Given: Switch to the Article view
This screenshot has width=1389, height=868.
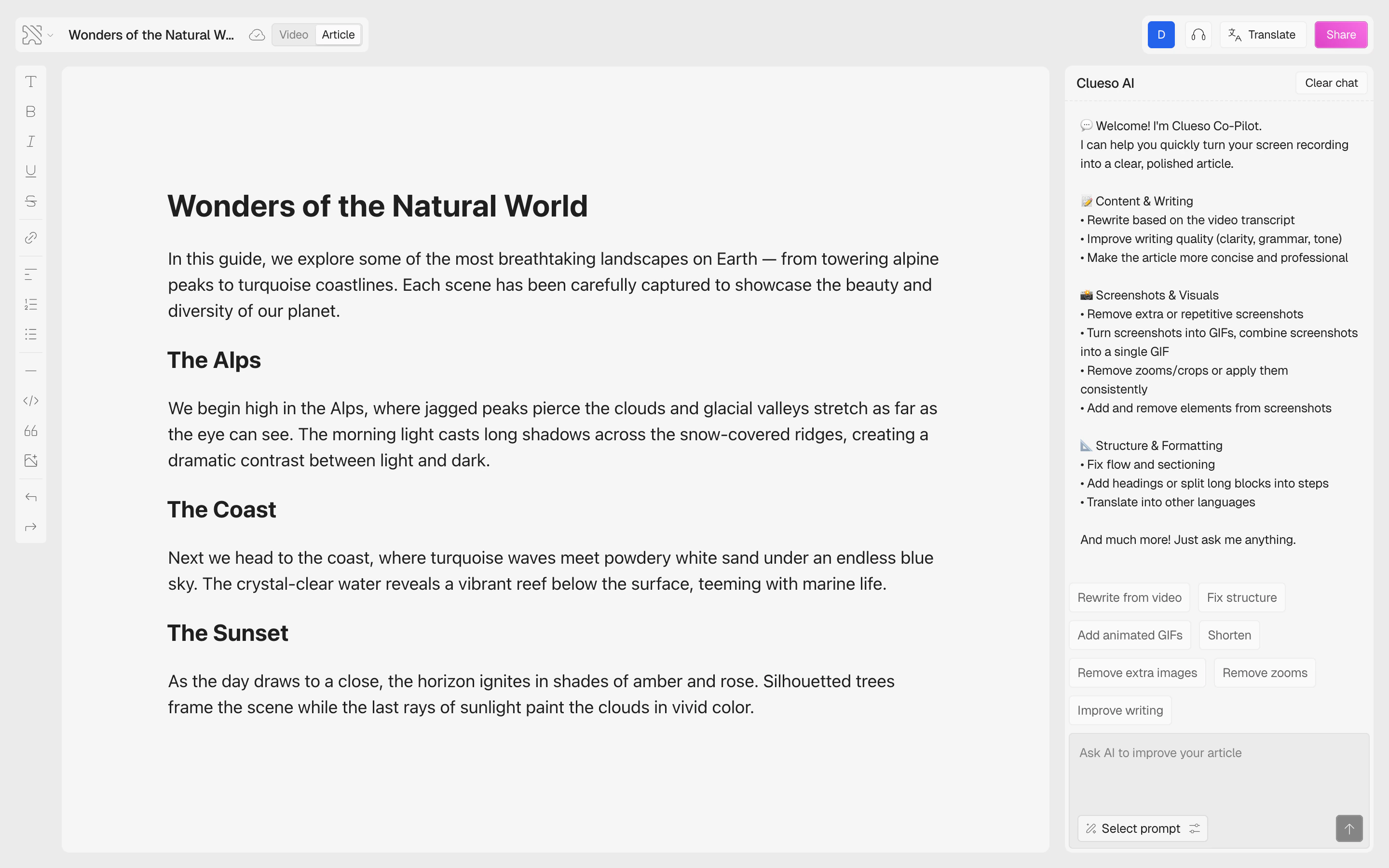Looking at the screenshot, I should coord(338,34).
